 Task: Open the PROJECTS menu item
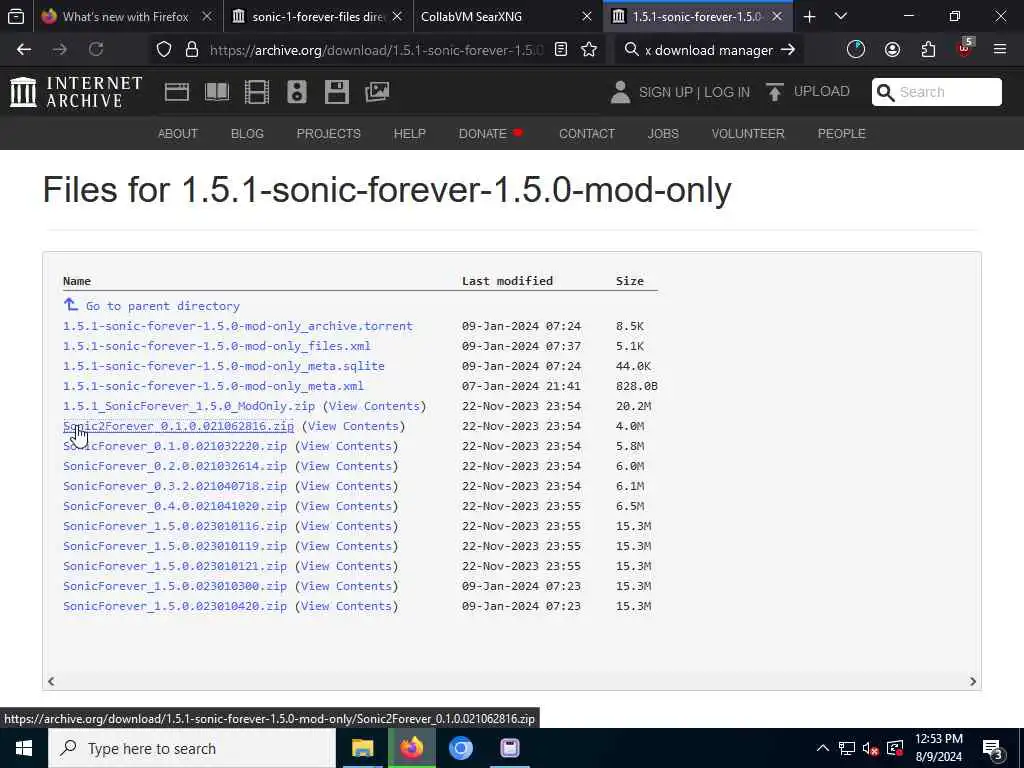tap(328, 134)
